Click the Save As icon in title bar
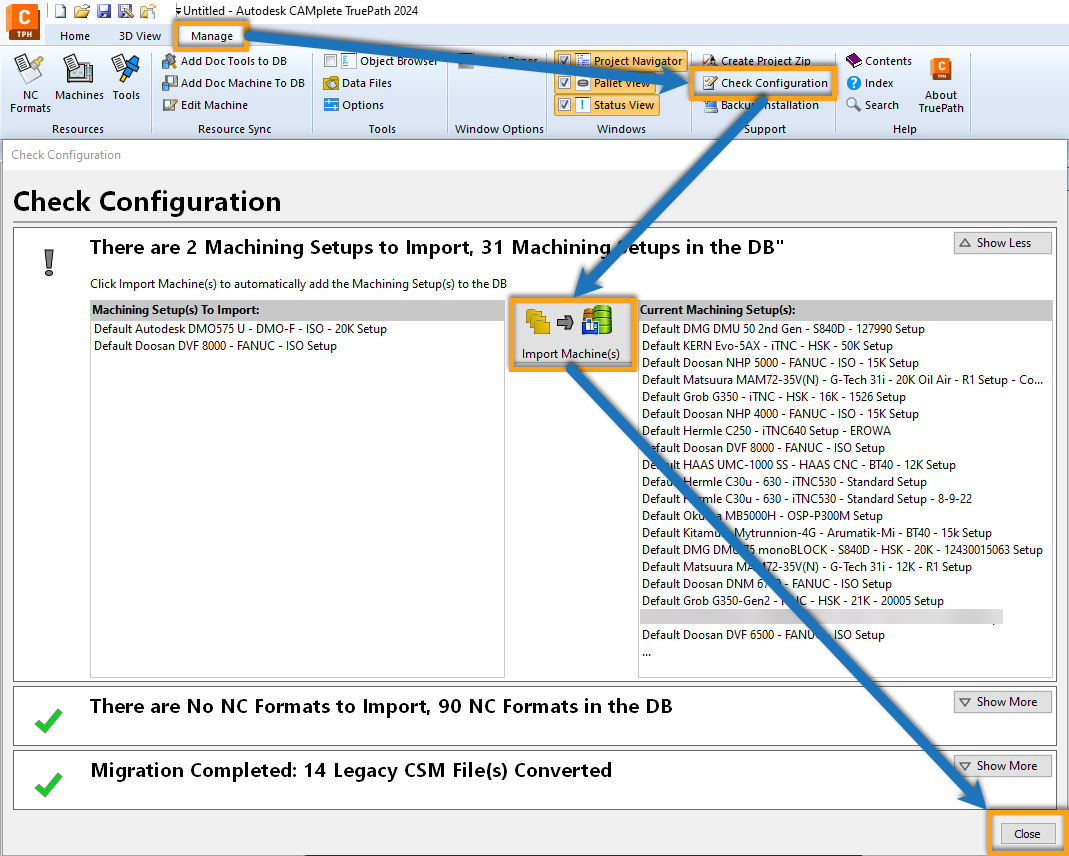The image size is (1069, 856). (x=125, y=10)
